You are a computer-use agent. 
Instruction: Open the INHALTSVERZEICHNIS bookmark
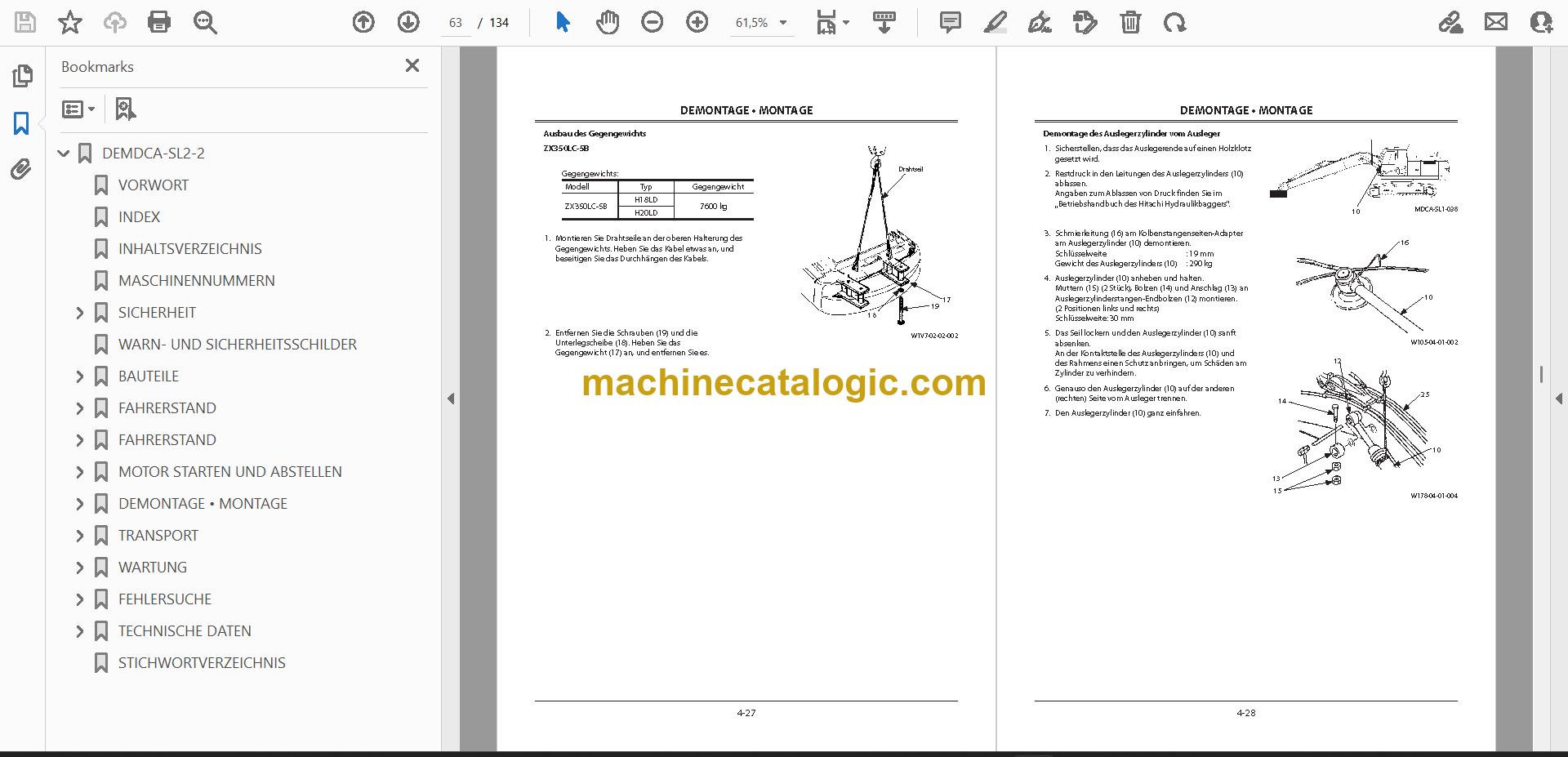(190, 249)
